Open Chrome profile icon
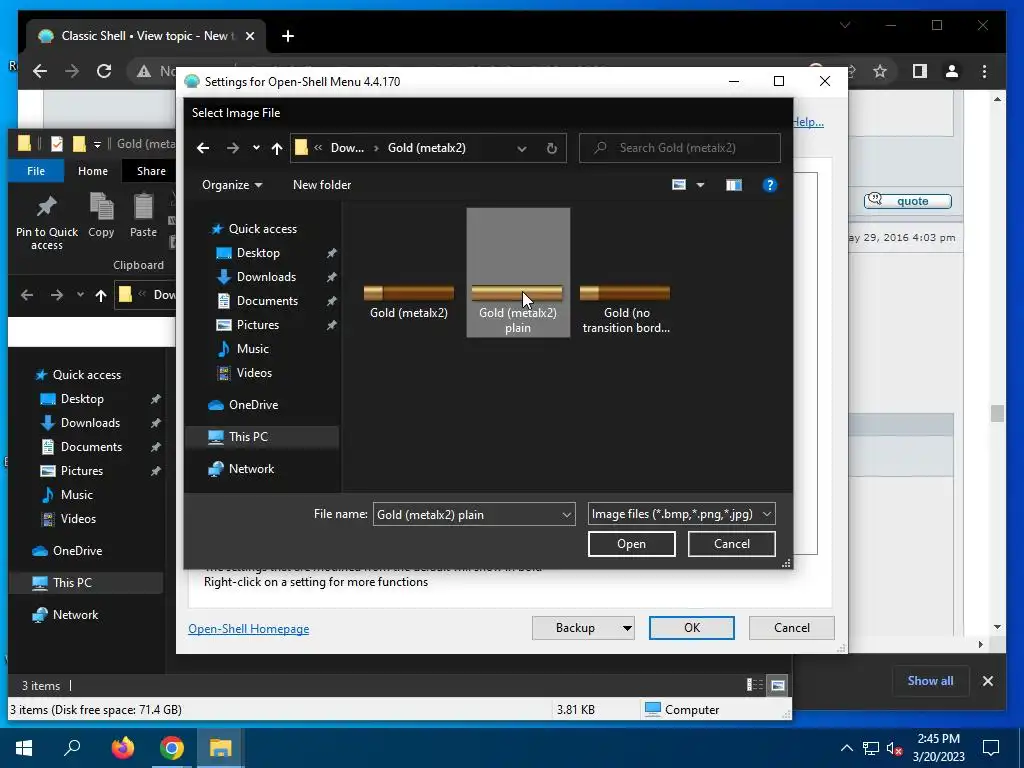This screenshot has height=768, width=1024. point(952,71)
